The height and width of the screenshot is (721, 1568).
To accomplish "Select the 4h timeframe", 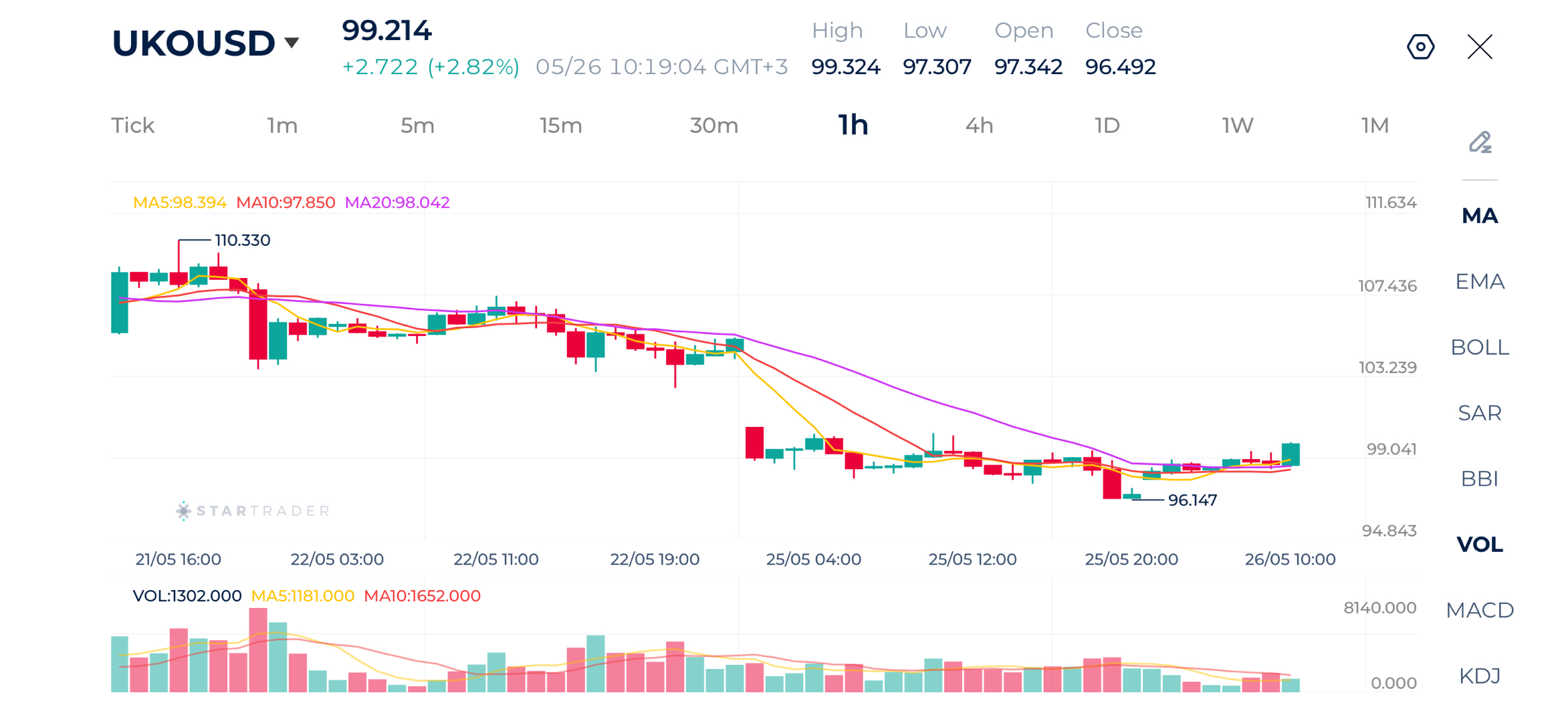I will (979, 126).
